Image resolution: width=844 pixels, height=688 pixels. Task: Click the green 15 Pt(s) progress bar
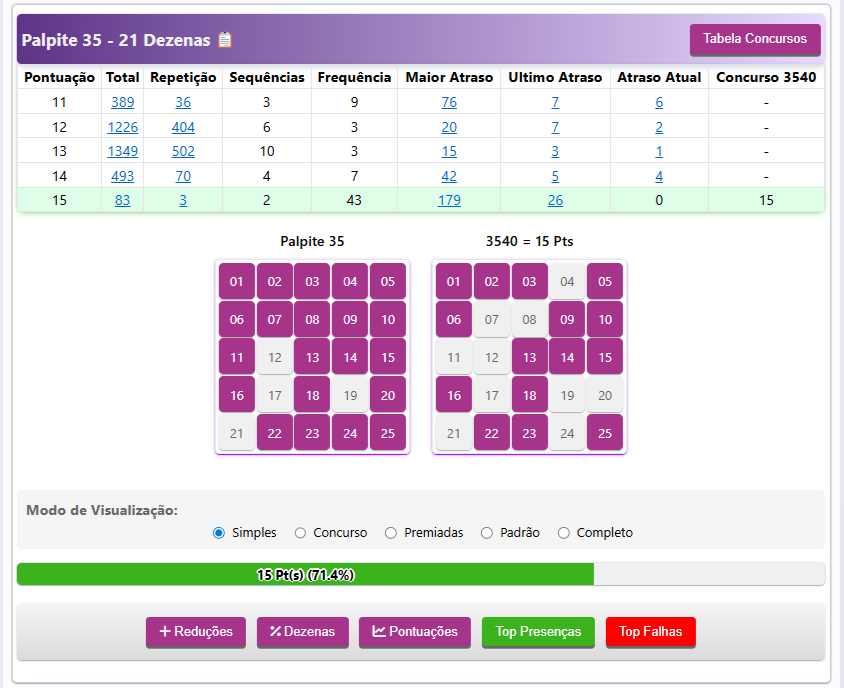(x=305, y=575)
